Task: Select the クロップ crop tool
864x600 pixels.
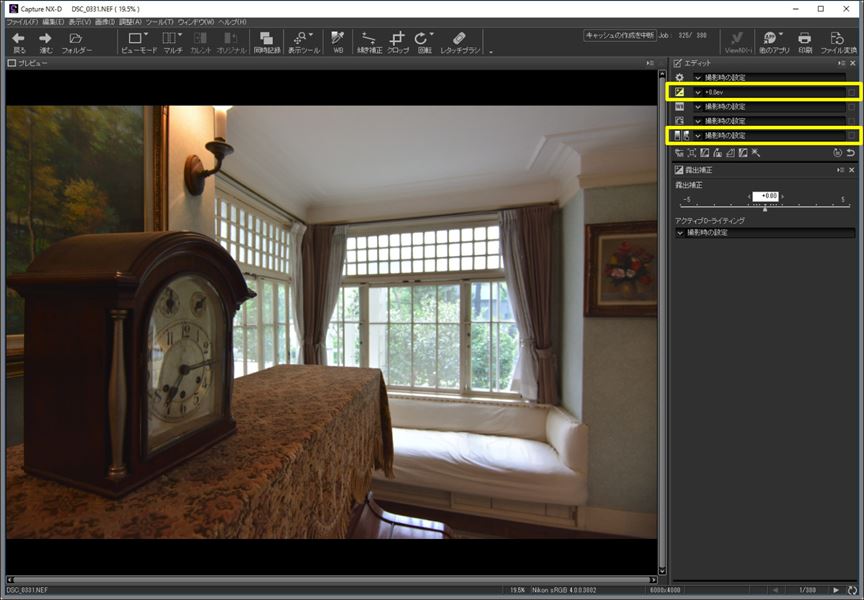Action: (x=397, y=42)
